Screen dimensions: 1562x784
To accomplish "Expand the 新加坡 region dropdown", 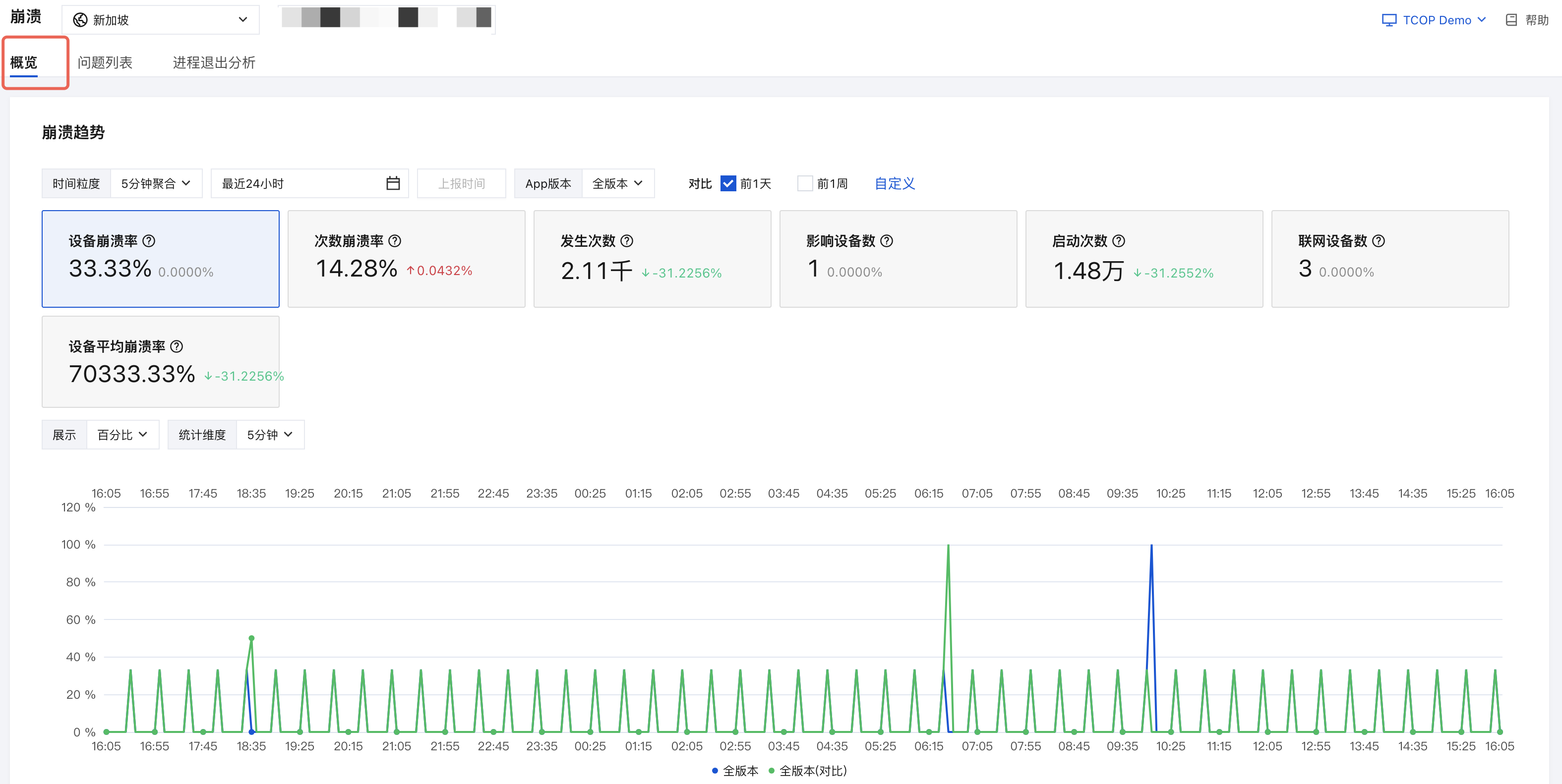I will coord(161,20).
